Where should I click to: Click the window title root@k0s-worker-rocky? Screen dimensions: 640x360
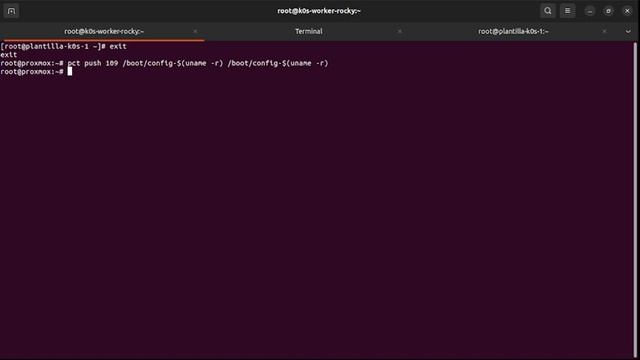pos(319,11)
